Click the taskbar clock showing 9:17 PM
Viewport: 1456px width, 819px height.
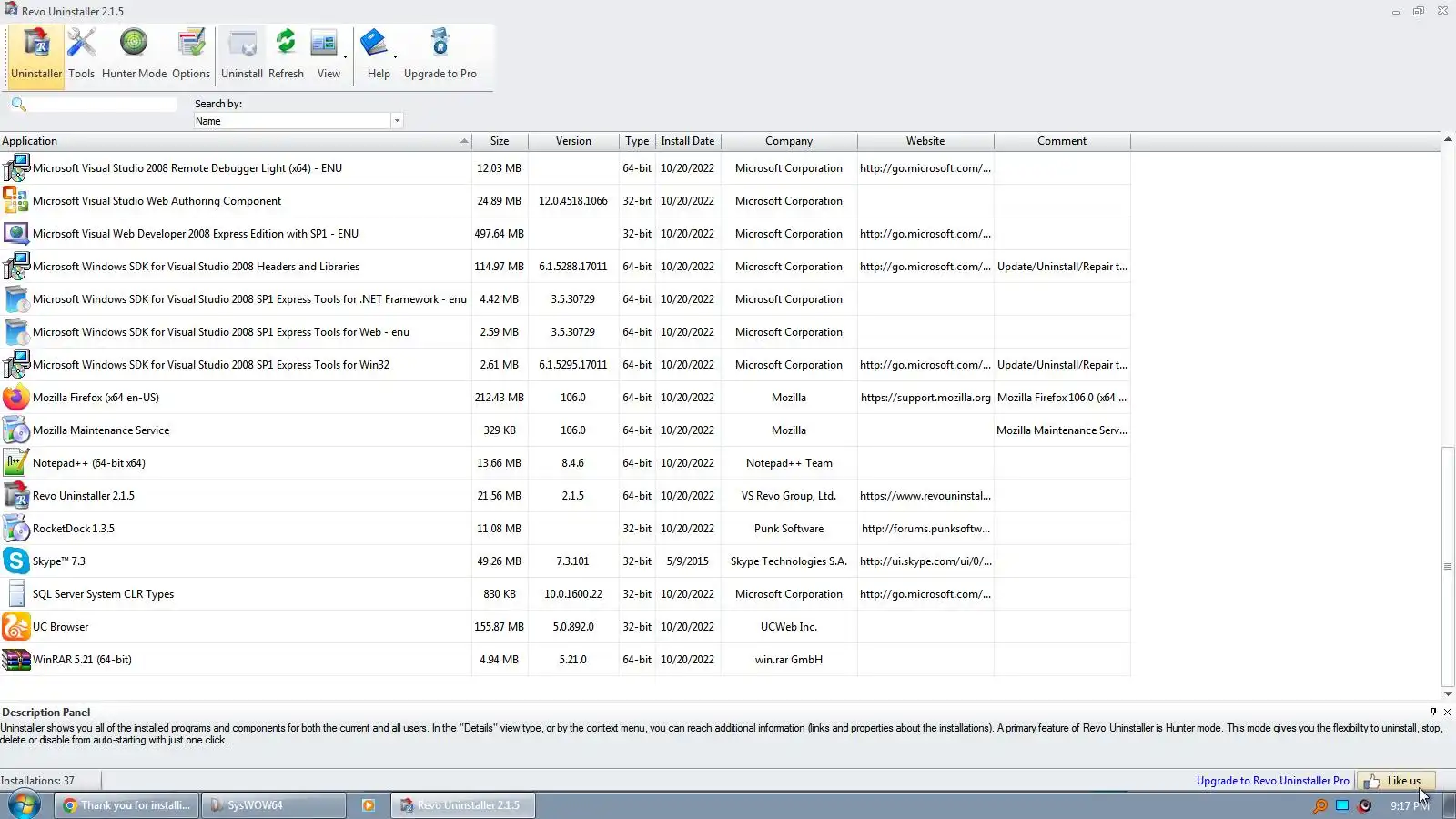click(1410, 805)
